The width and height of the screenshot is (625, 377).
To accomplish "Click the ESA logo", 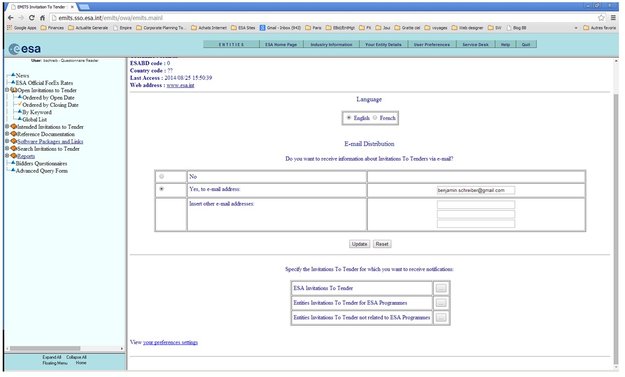I will [x=25, y=49].
